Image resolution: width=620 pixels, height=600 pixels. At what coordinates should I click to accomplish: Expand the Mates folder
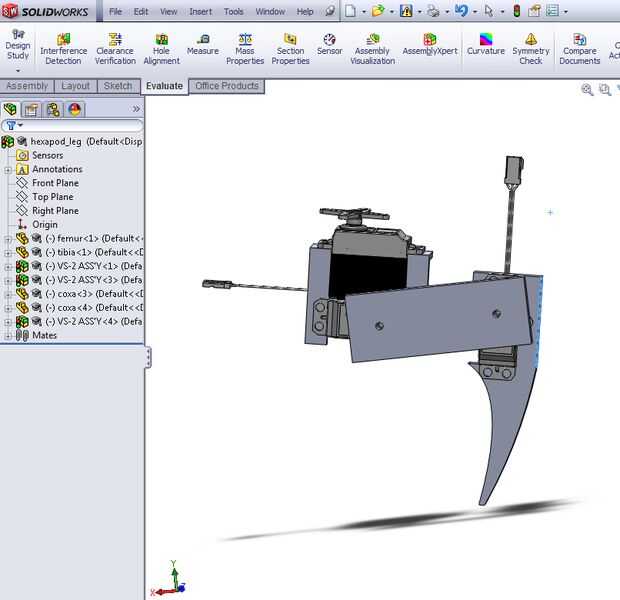(x=8, y=336)
